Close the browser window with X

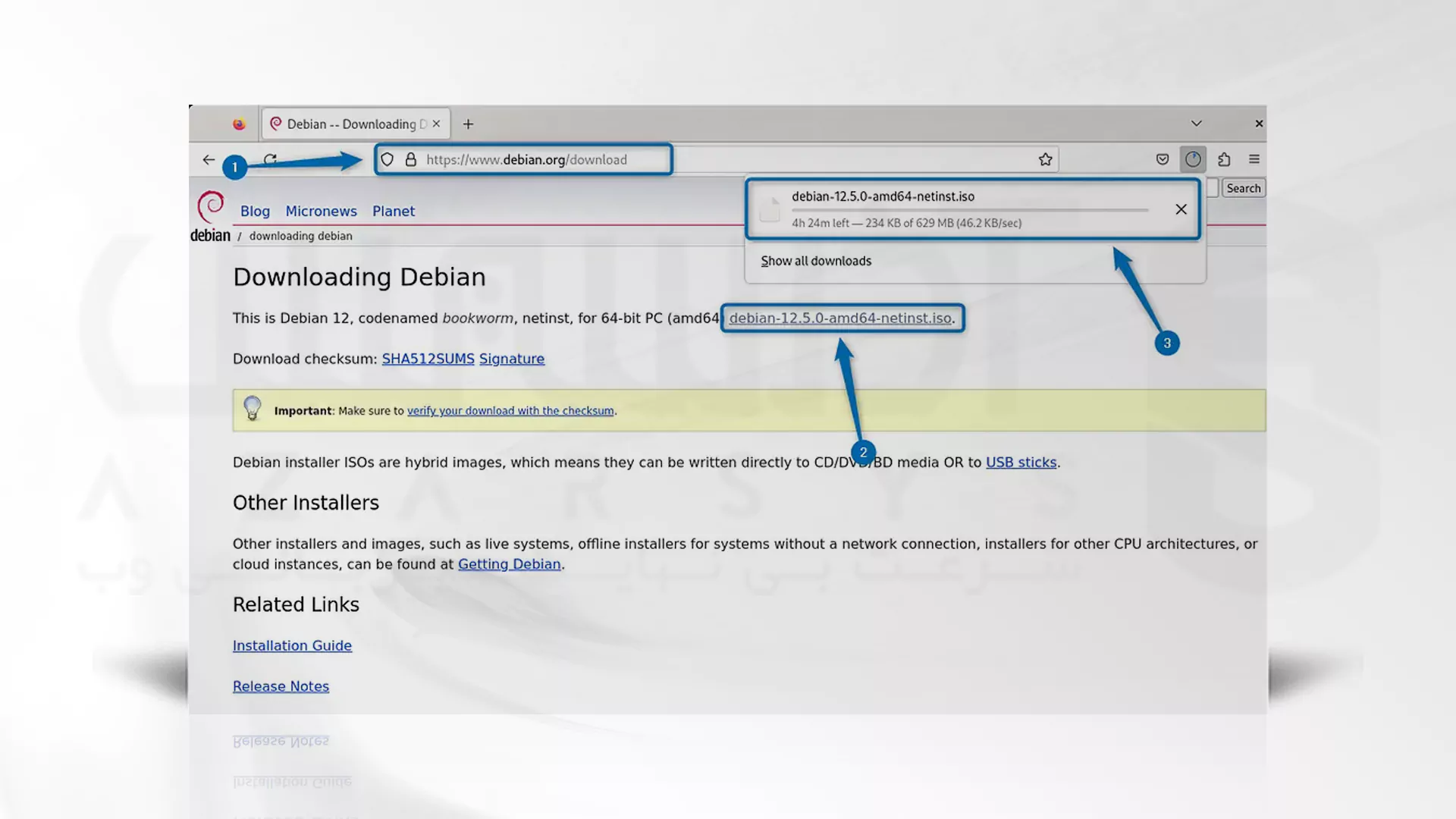(1259, 124)
